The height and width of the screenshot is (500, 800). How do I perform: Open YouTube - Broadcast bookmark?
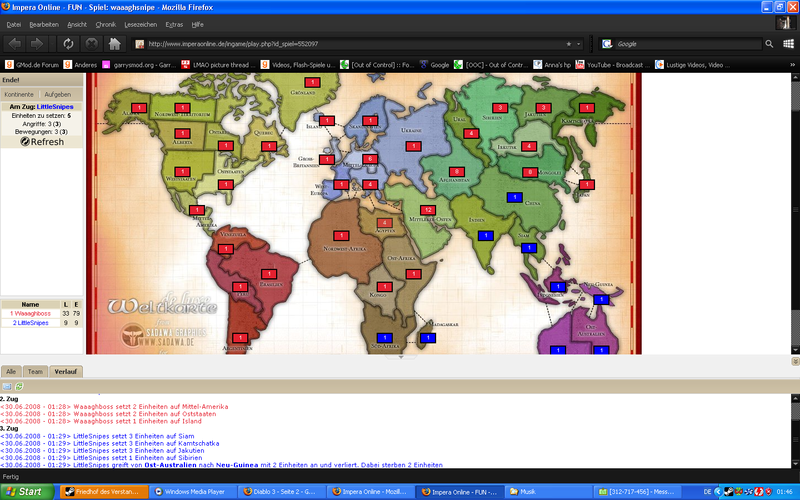pyautogui.click(x=613, y=65)
